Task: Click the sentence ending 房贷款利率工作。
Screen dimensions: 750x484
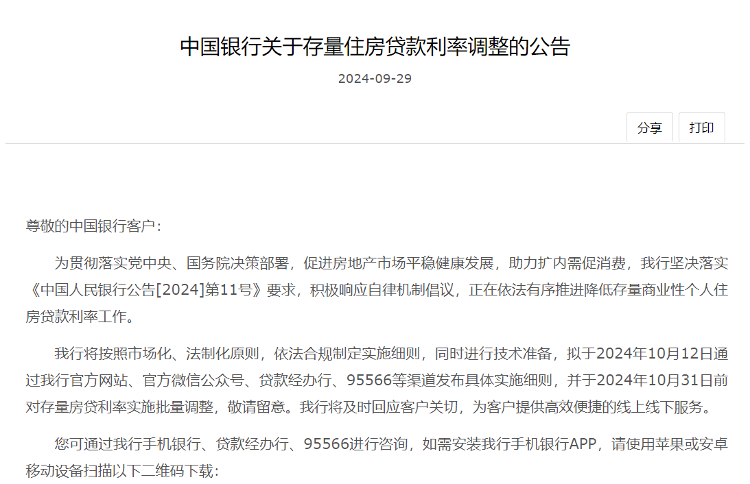Action: (x=80, y=317)
